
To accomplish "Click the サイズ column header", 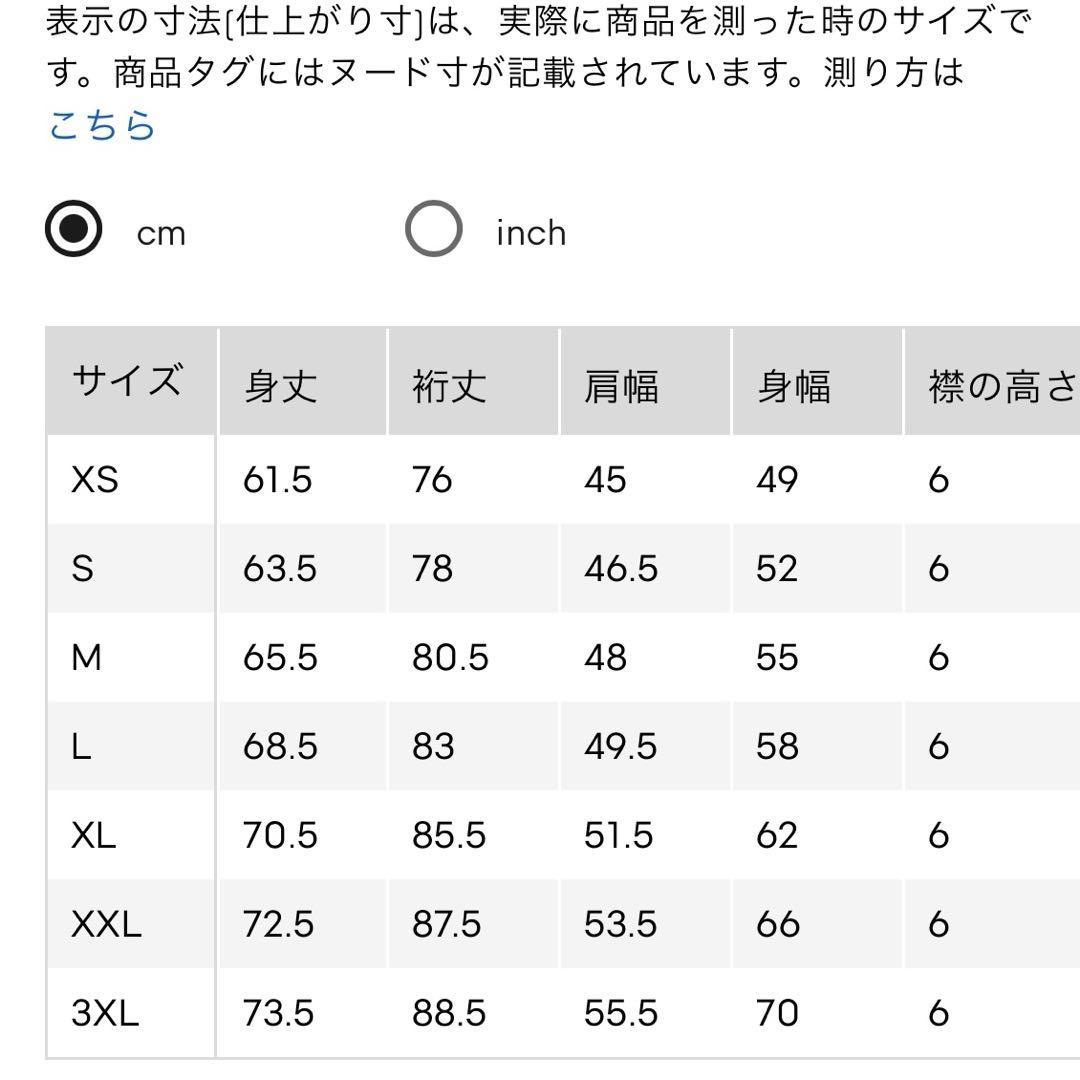I will 131,382.
